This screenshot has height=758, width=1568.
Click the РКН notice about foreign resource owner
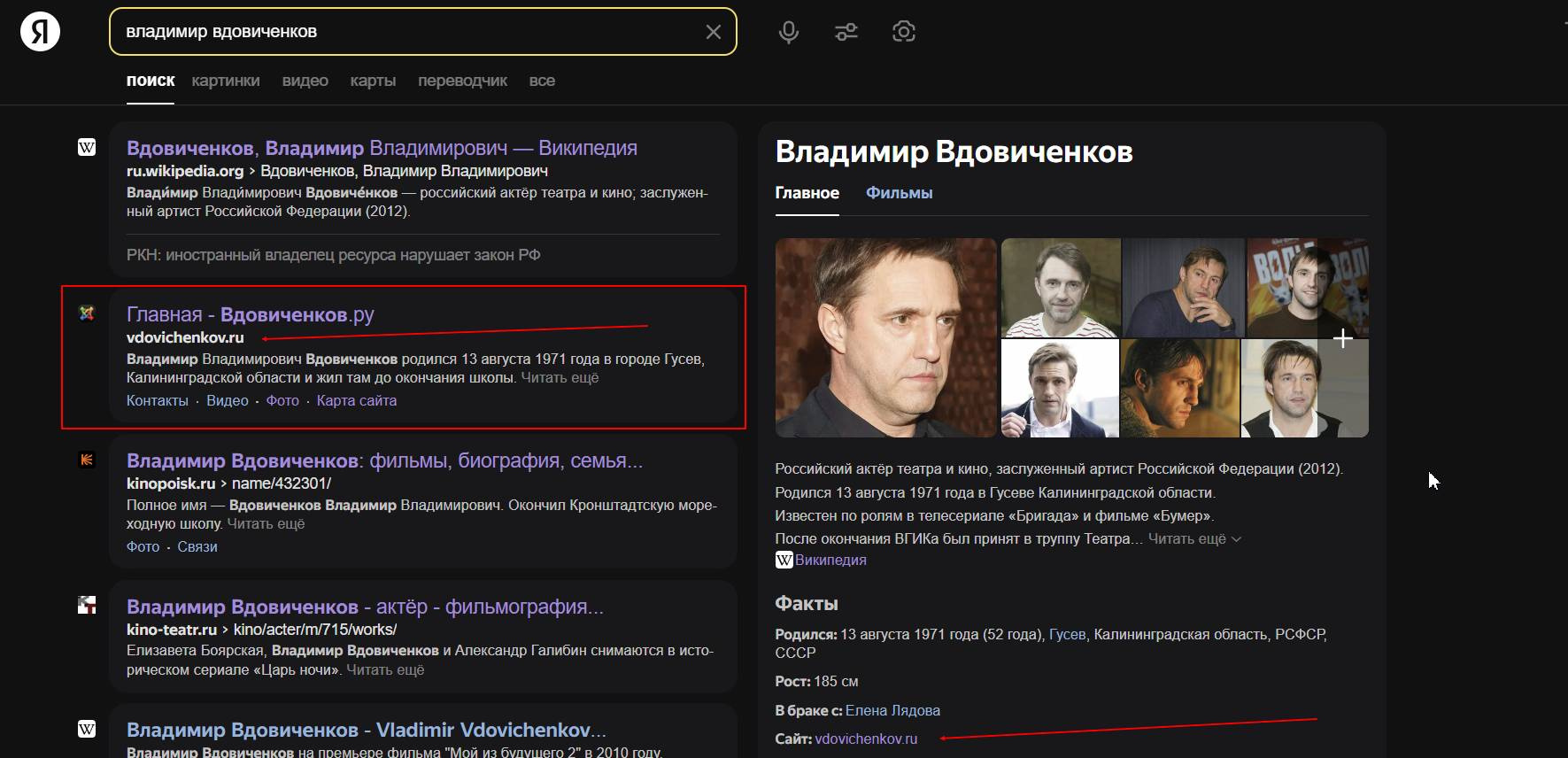[334, 255]
